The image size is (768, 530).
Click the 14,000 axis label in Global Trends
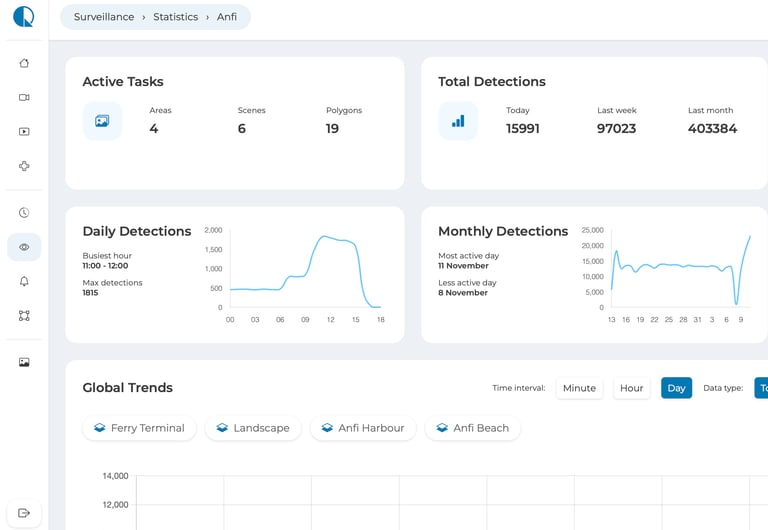point(115,476)
